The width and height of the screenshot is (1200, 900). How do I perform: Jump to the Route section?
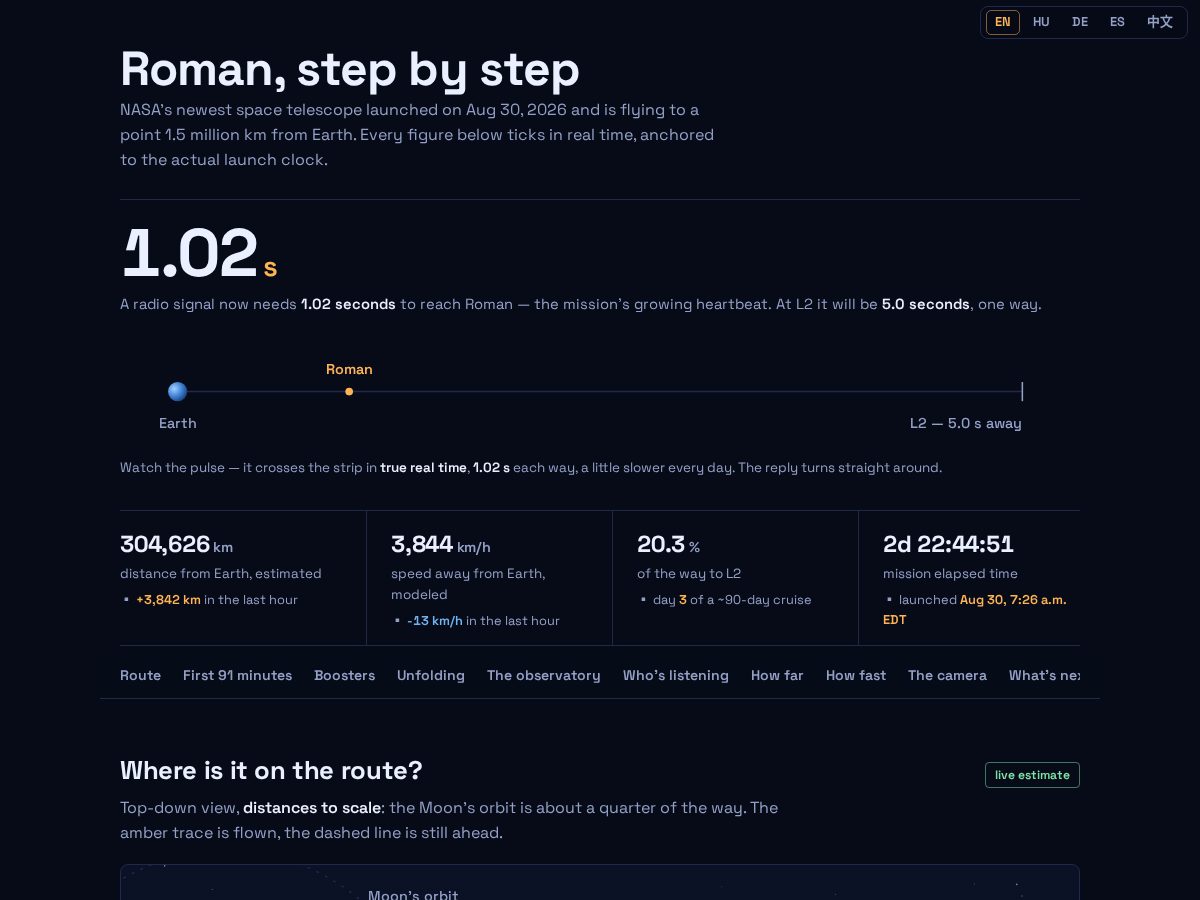(x=140, y=675)
